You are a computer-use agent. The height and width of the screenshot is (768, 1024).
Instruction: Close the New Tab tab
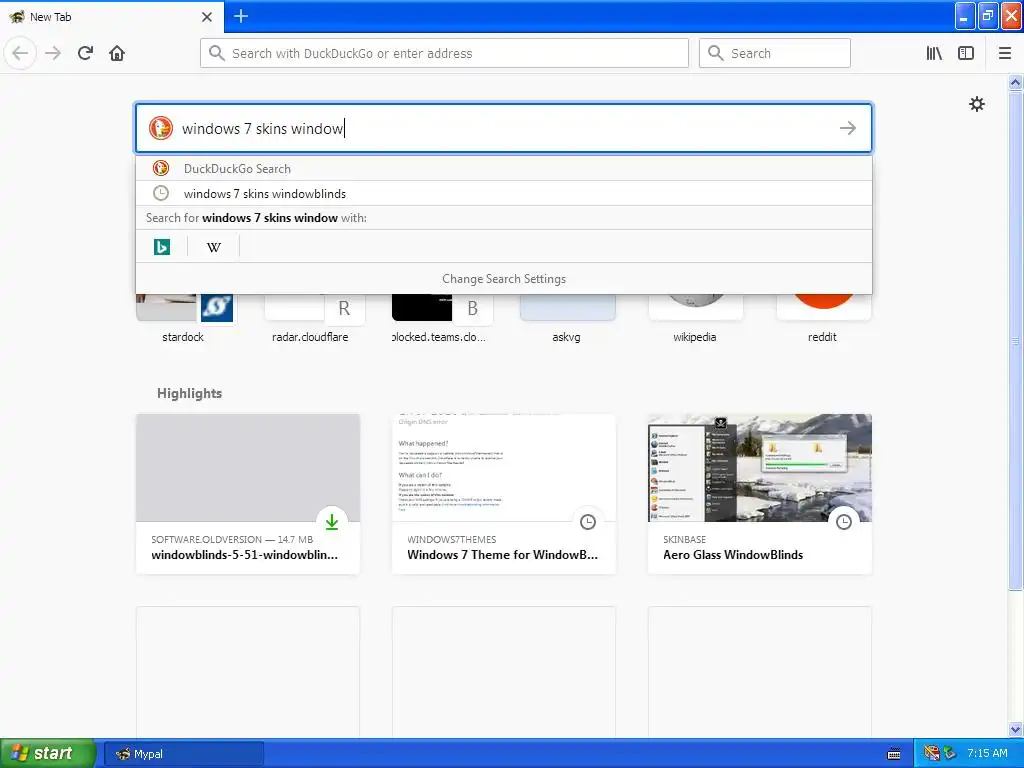tap(207, 17)
